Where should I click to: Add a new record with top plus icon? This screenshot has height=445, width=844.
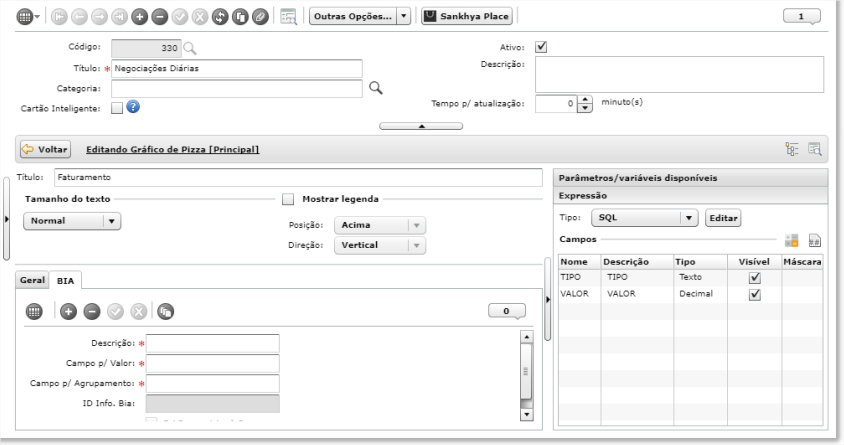pos(139,17)
